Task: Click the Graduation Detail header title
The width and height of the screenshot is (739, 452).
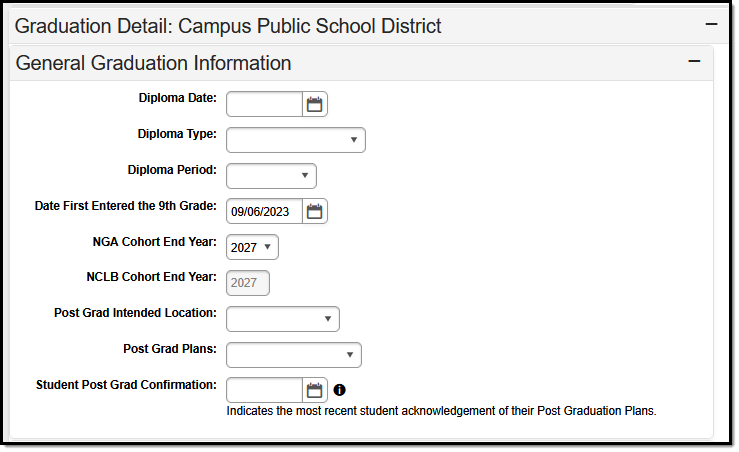Action: pyautogui.click(x=228, y=25)
